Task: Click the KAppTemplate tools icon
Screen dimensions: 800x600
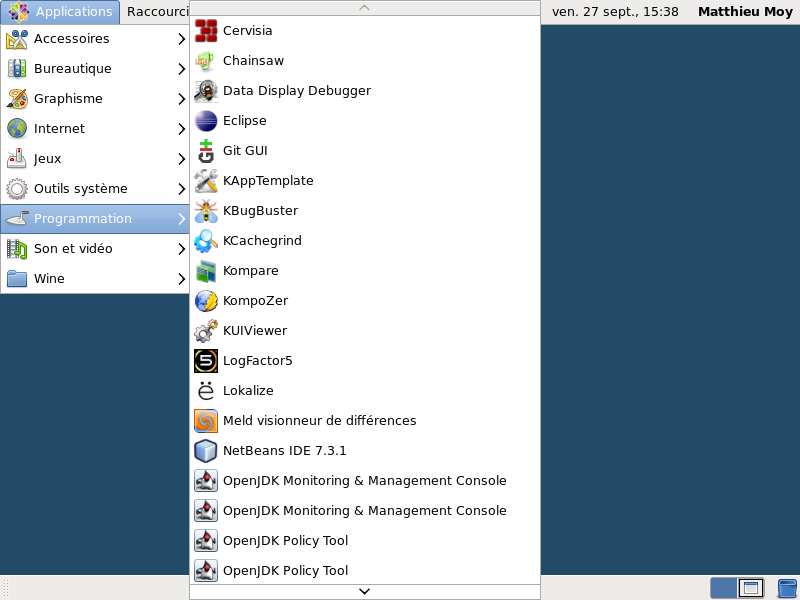Action: (206, 181)
